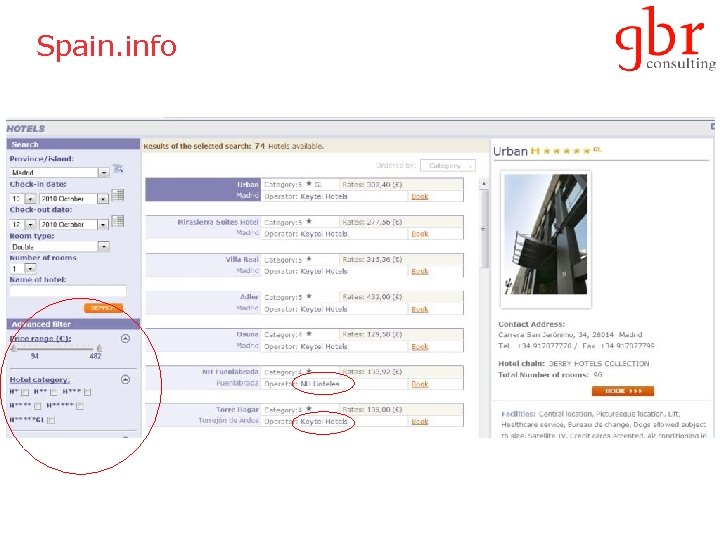
Task: Click the price range maximum slider handle
Action: 99,349
